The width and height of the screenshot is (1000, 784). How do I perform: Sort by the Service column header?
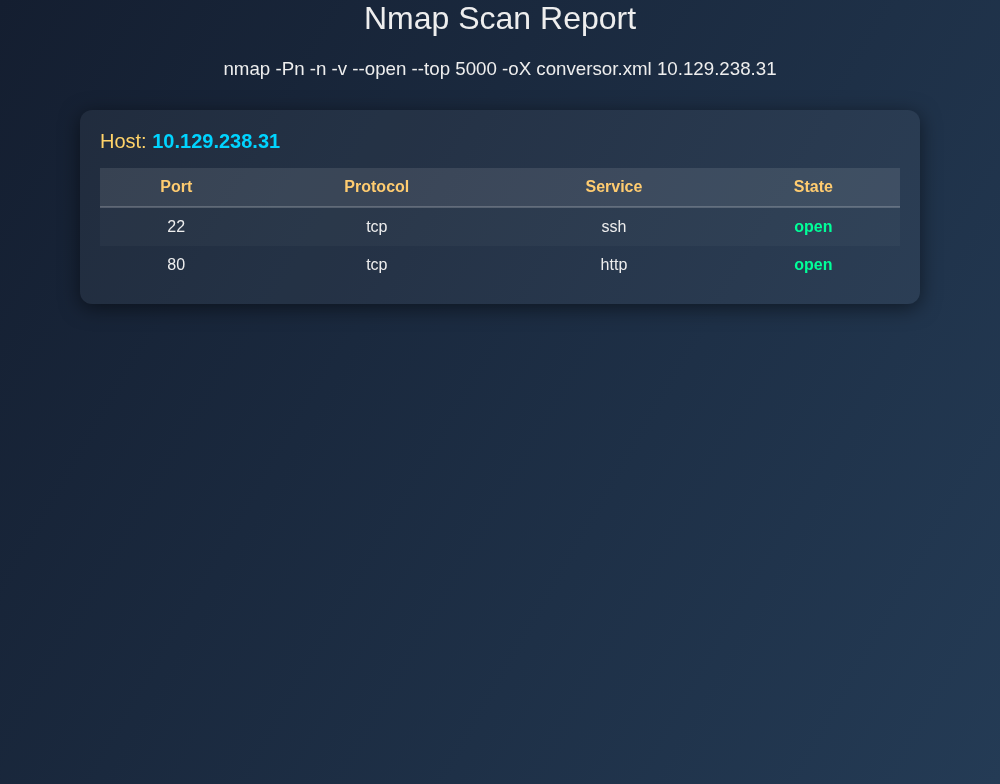pos(613,187)
